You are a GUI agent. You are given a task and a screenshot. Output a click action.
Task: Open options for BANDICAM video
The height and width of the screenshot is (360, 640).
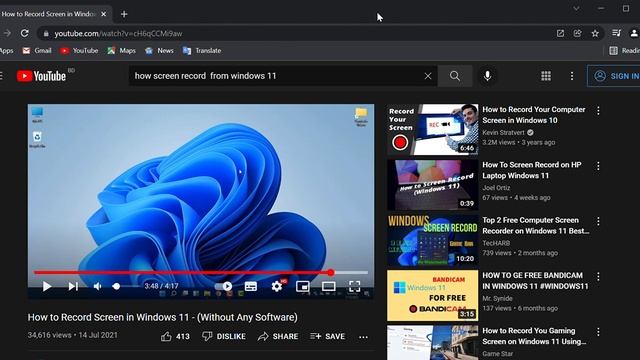[598, 276]
